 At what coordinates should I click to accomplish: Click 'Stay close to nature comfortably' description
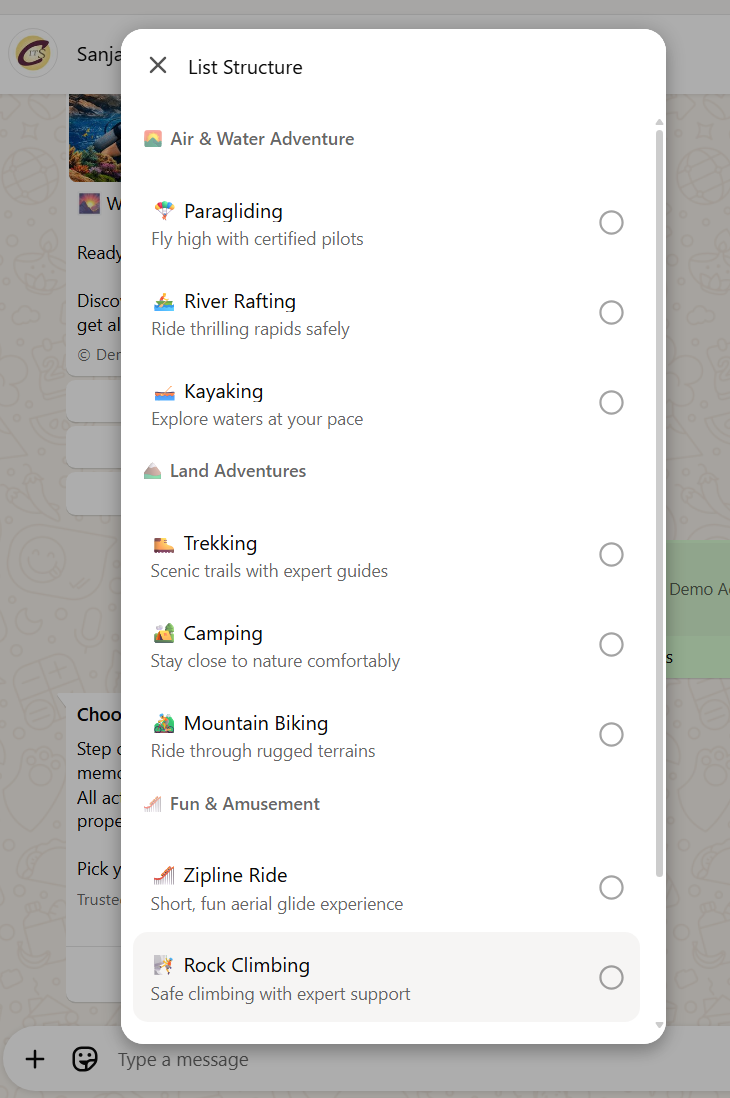[x=275, y=661]
